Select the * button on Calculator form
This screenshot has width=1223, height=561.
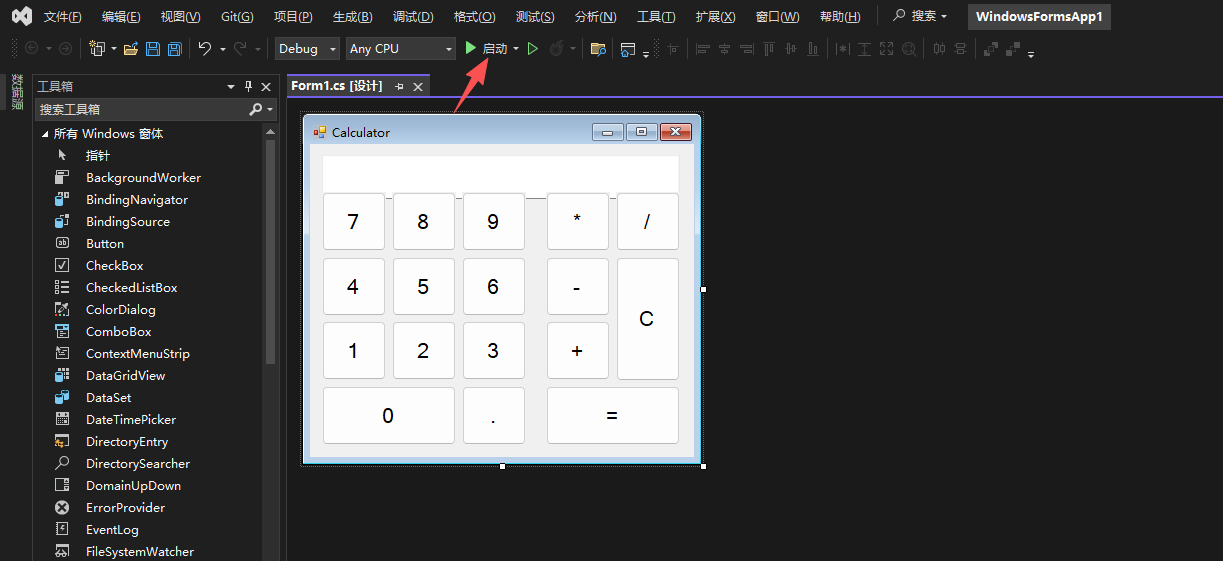[577, 221]
